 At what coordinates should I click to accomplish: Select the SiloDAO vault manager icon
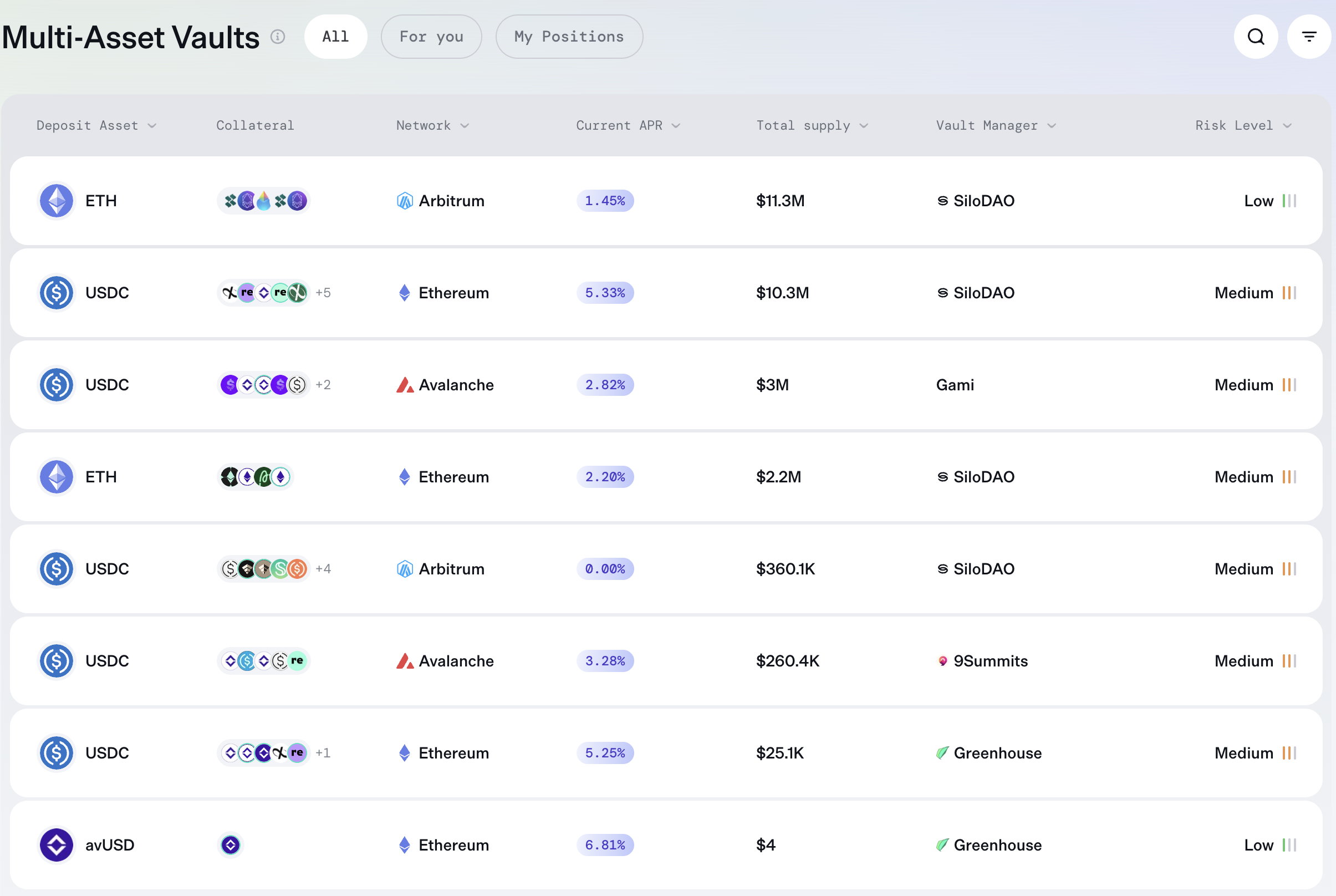944,201
